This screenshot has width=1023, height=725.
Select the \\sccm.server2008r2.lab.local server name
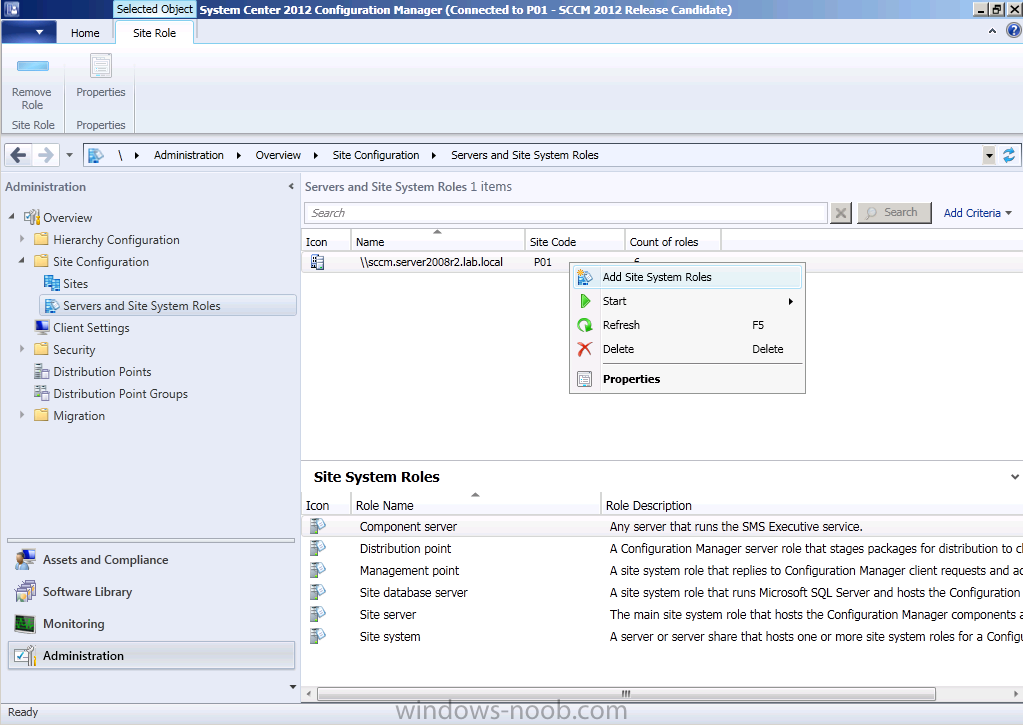[431, 262]
